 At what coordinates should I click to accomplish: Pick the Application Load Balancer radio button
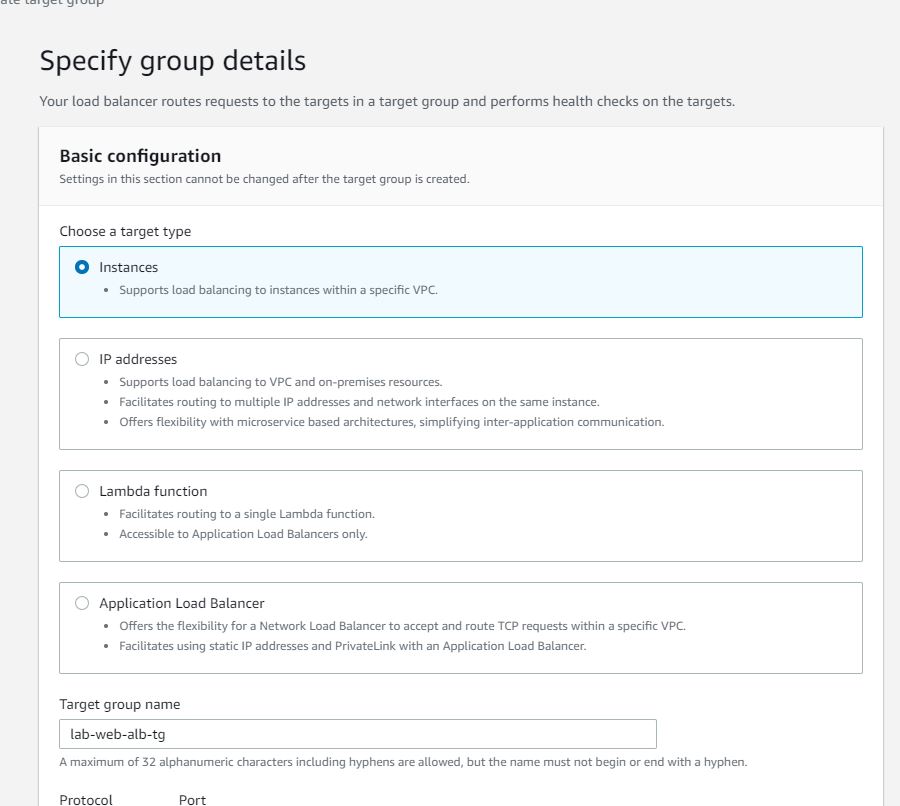click(x=82, y=604)
